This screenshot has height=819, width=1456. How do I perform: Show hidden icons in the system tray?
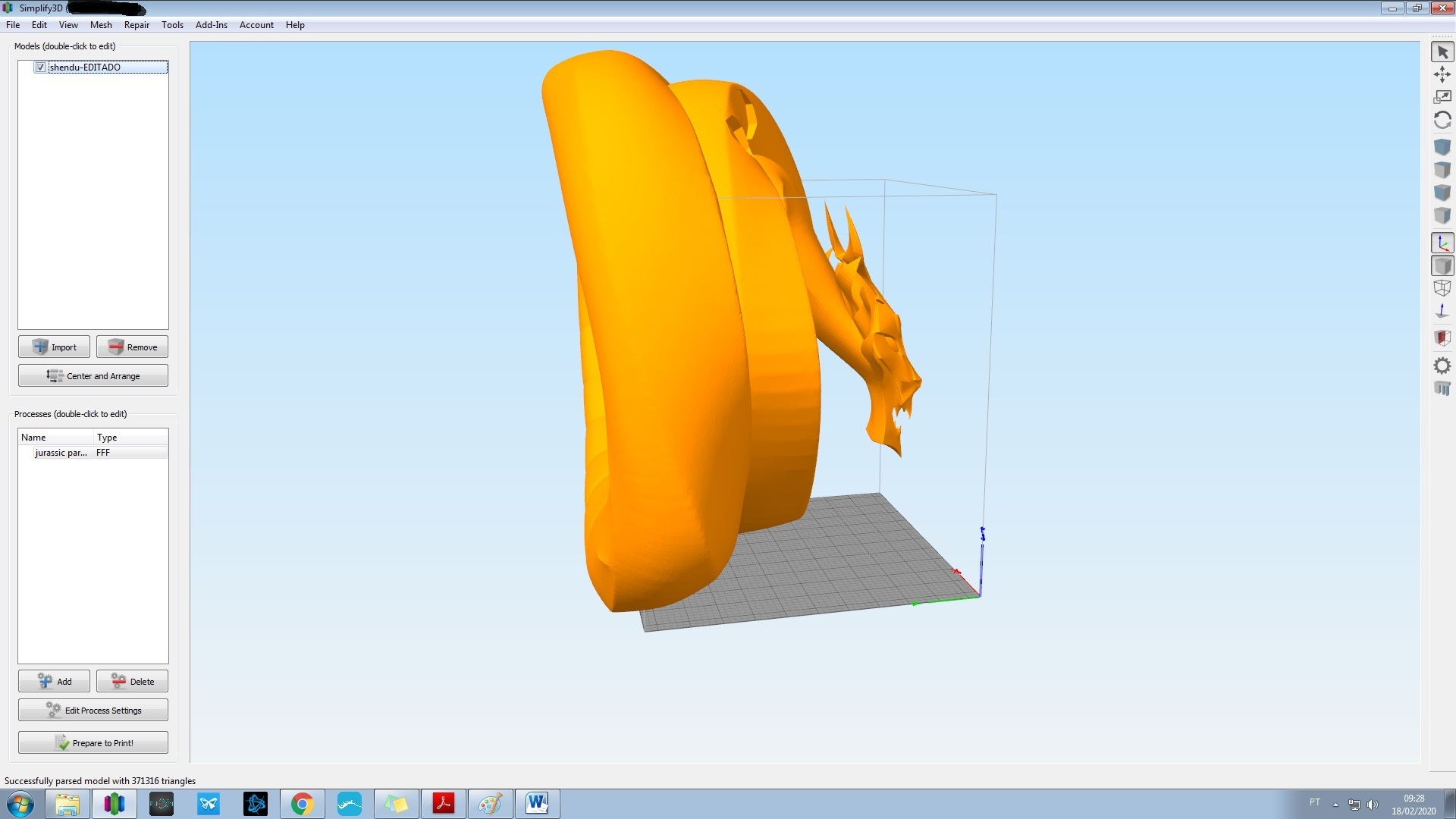tap(1336, 804)
